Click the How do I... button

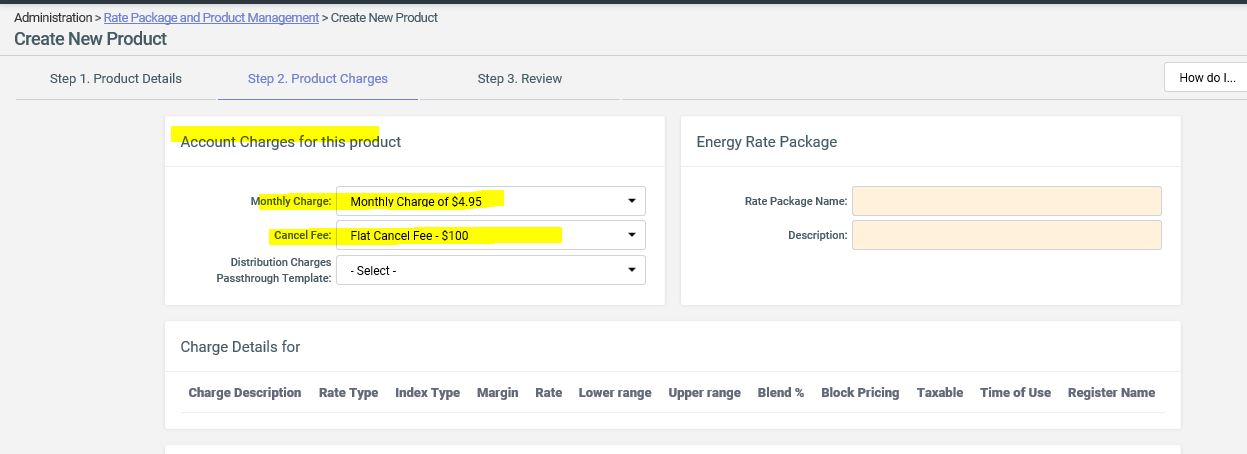click(x=1205, y=78)
